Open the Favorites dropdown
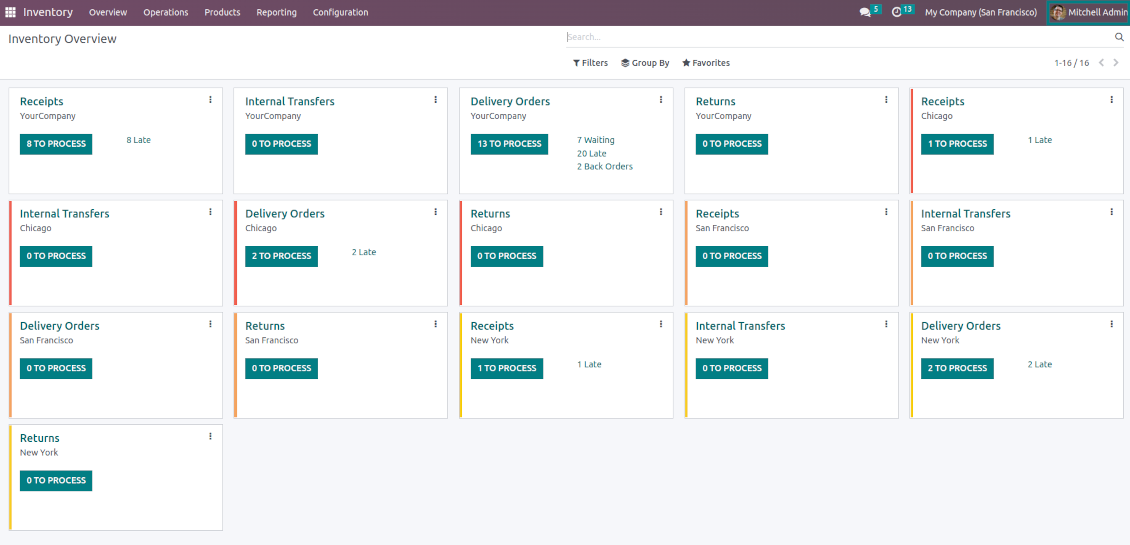This screenshot has height=545, width=1130. (706, 63)
